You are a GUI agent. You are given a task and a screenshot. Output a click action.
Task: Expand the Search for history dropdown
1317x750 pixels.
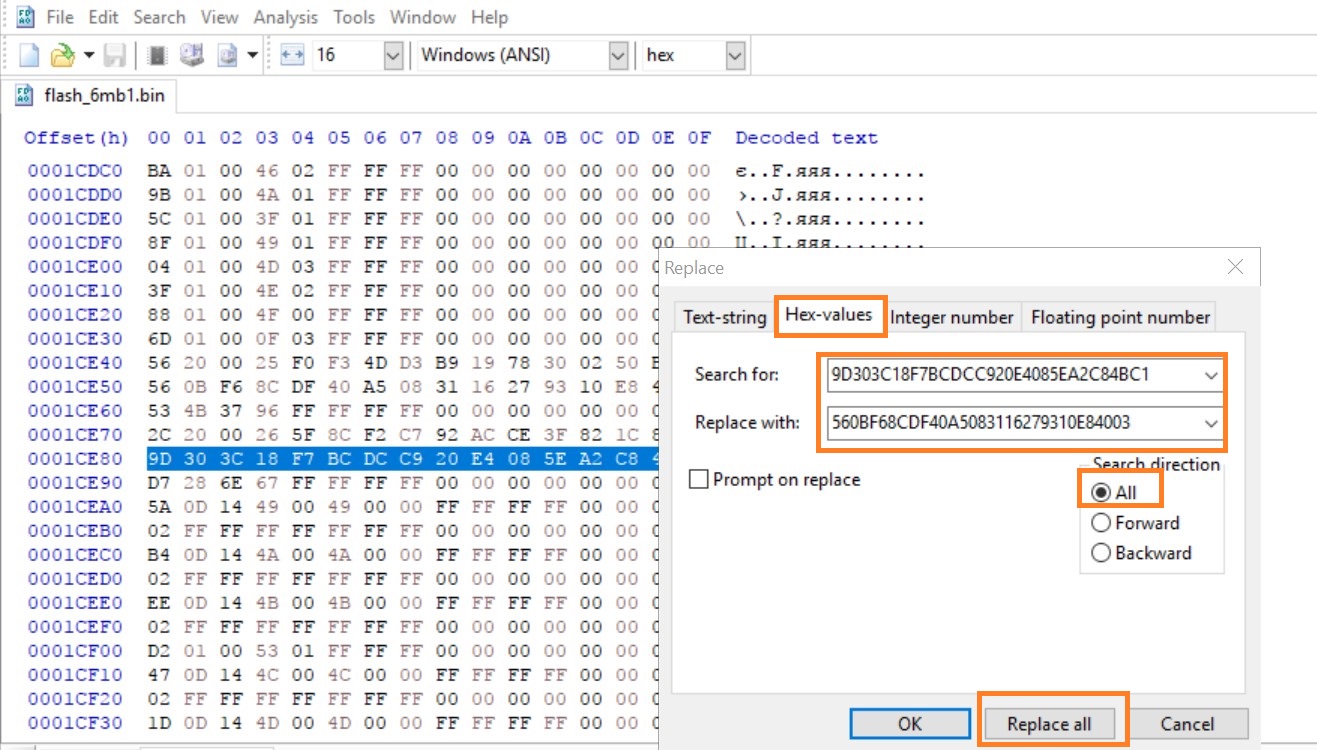tap(1212, 376)
